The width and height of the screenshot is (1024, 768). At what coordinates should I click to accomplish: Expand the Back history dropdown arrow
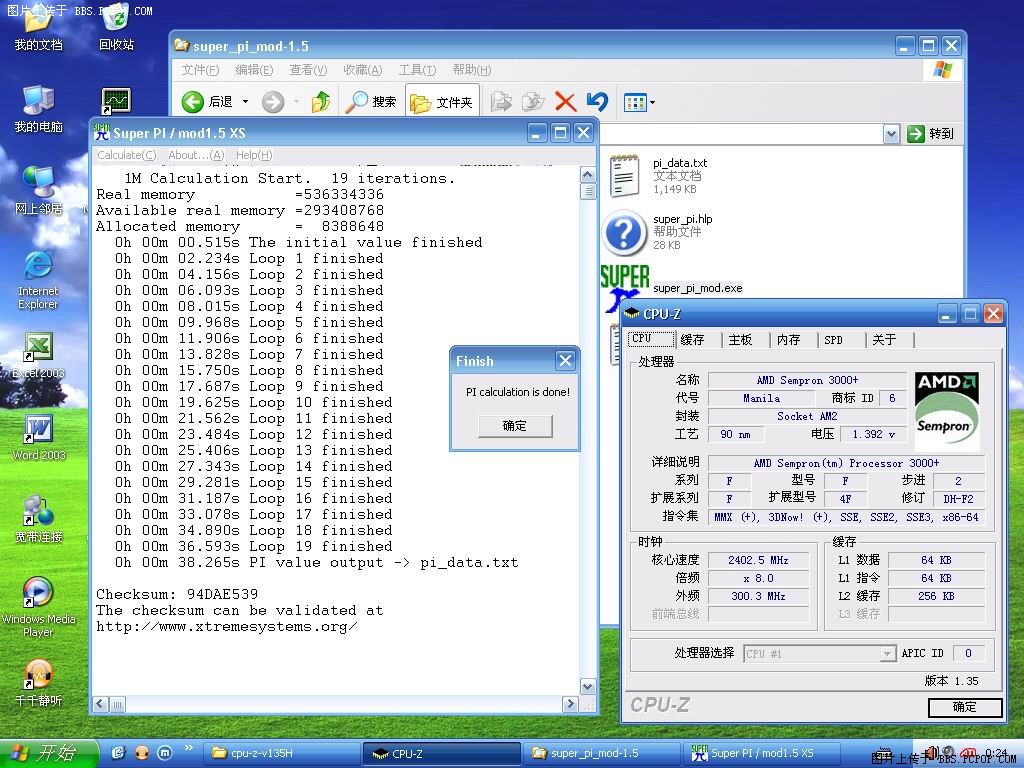246,102
